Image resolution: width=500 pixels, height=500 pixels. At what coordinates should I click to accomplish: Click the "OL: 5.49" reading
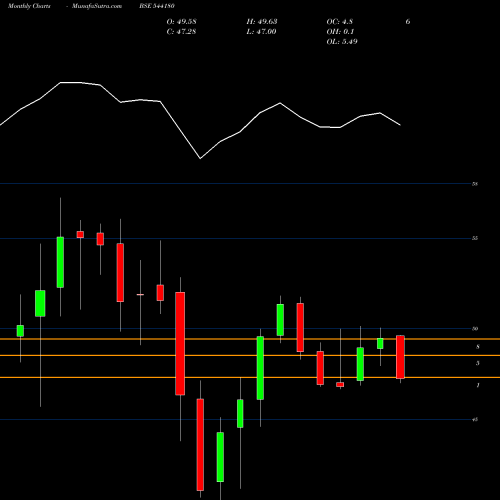342,42
